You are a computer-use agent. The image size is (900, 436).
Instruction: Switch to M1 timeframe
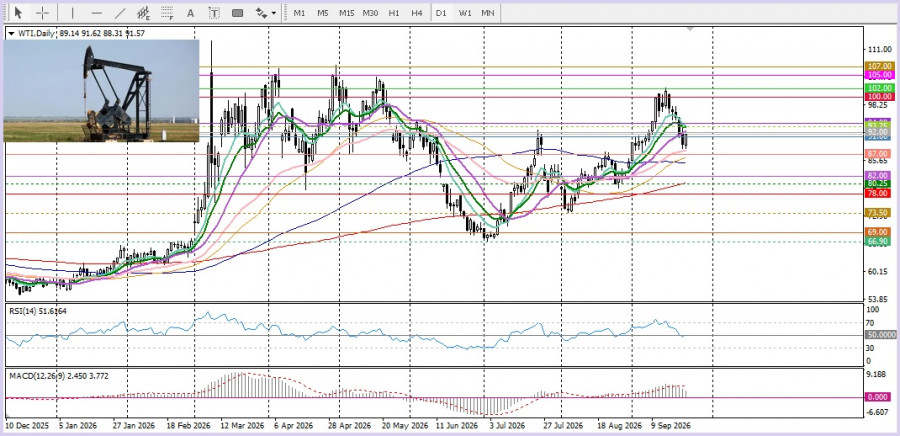click(x=299, y=13)
